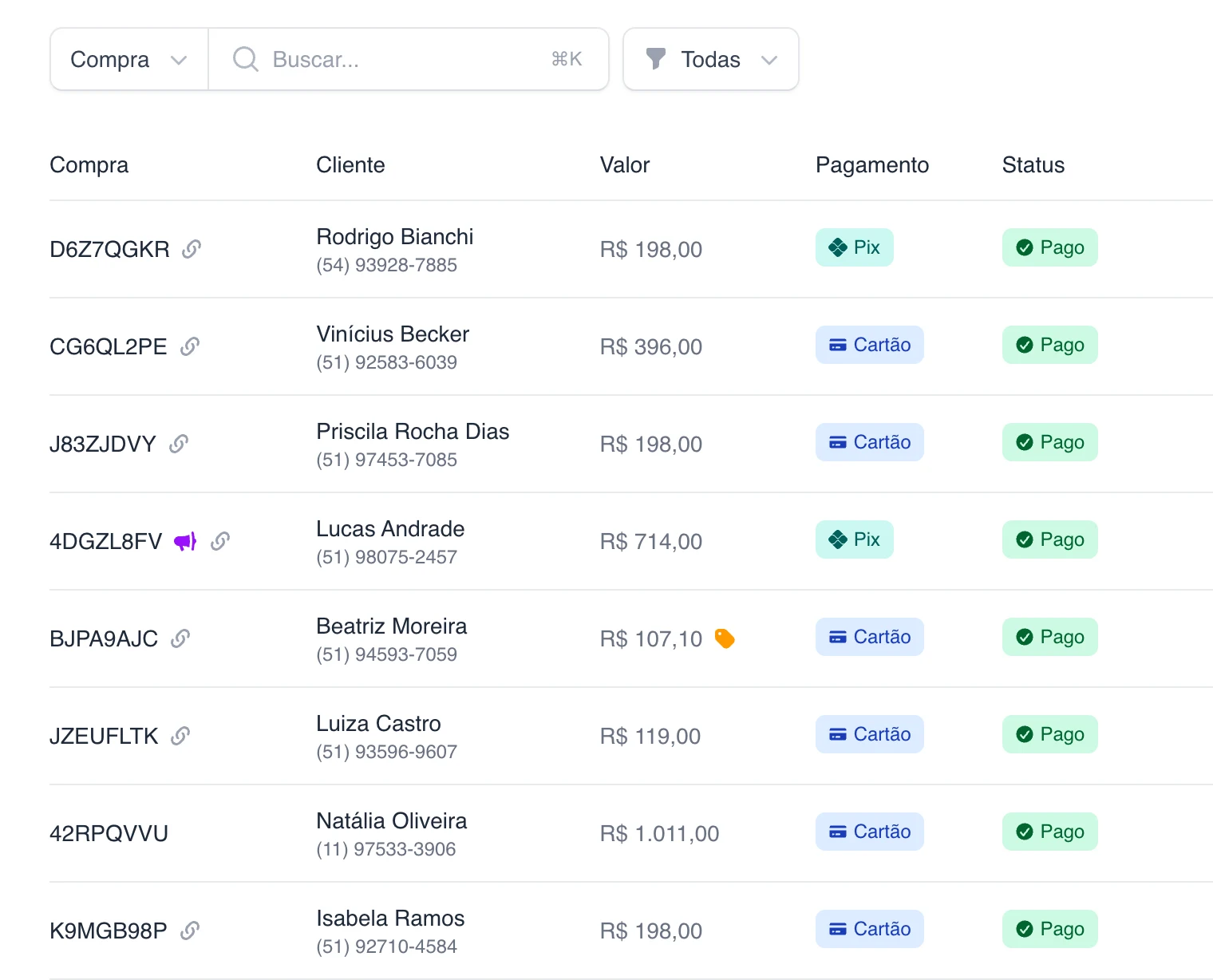Viewport: 1213px width, 980px height.
Task: Click Cartão badge in Vinícius Becker row
Action: coord(870,345)
